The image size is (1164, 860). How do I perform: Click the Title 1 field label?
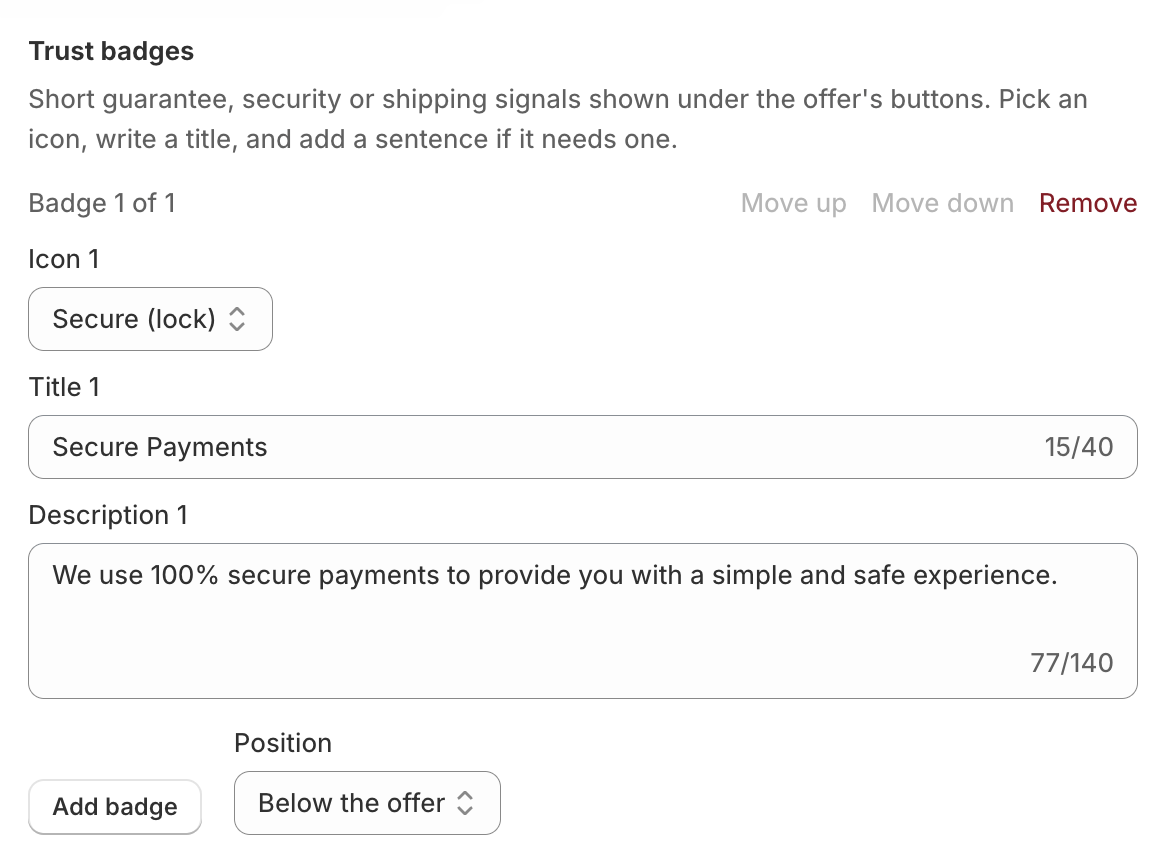point(64,387)
